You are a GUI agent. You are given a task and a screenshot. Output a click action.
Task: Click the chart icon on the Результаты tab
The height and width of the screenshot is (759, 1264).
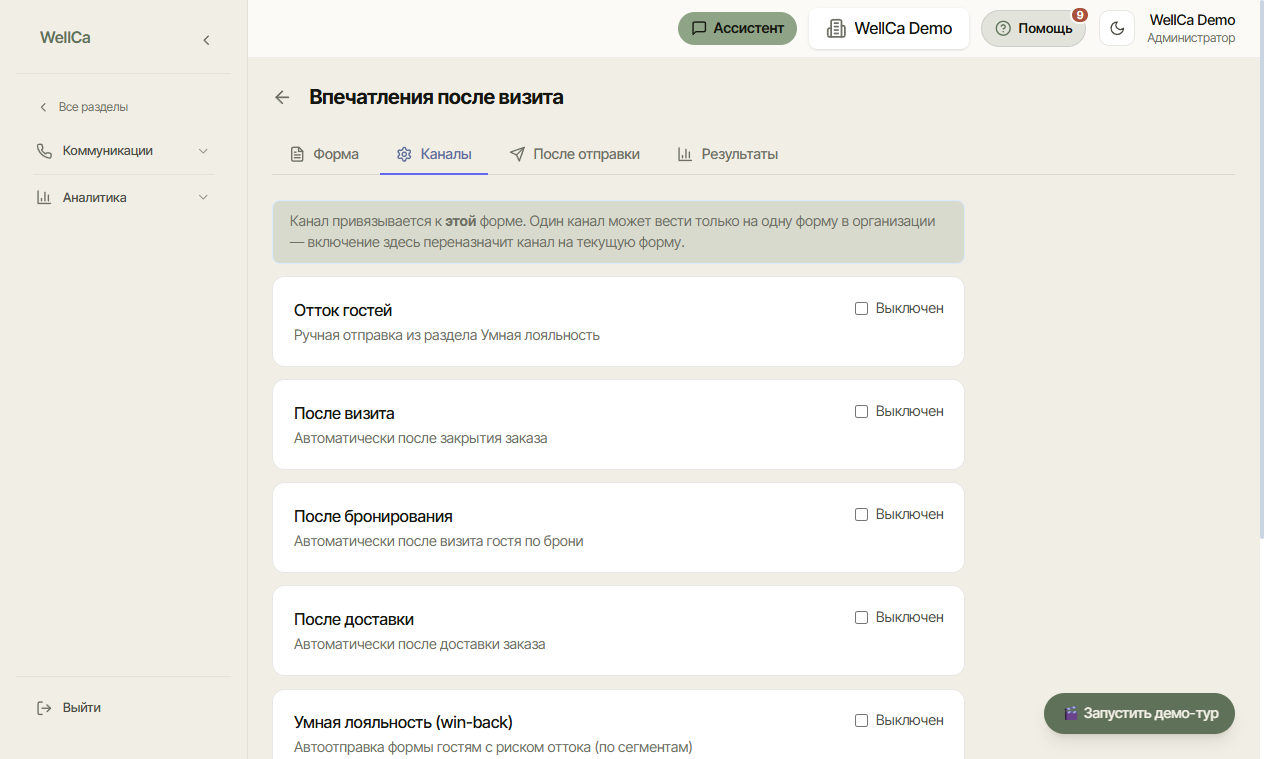click(685, 154)
